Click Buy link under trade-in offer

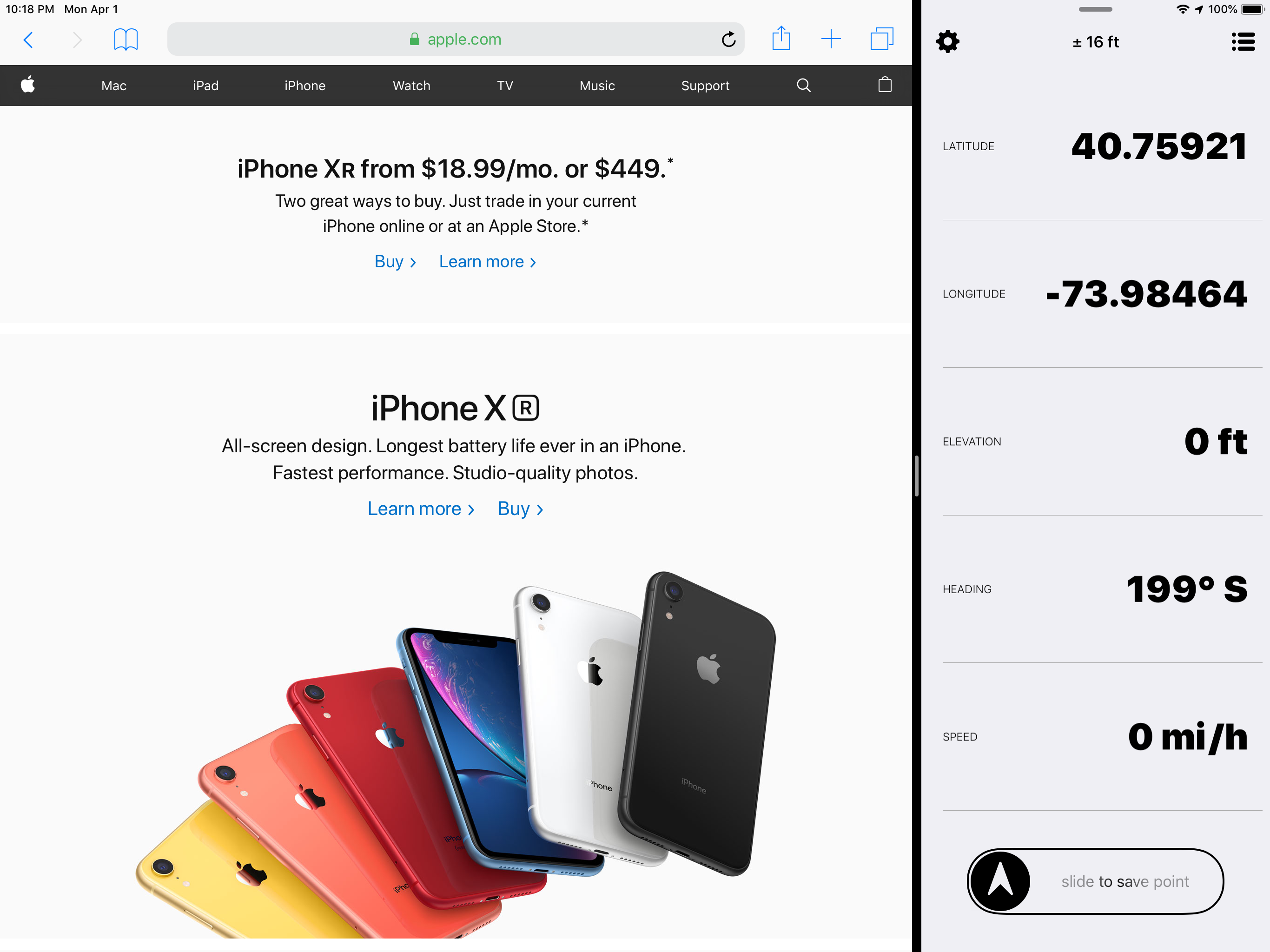pyautogui.click(x=395, y=262)
